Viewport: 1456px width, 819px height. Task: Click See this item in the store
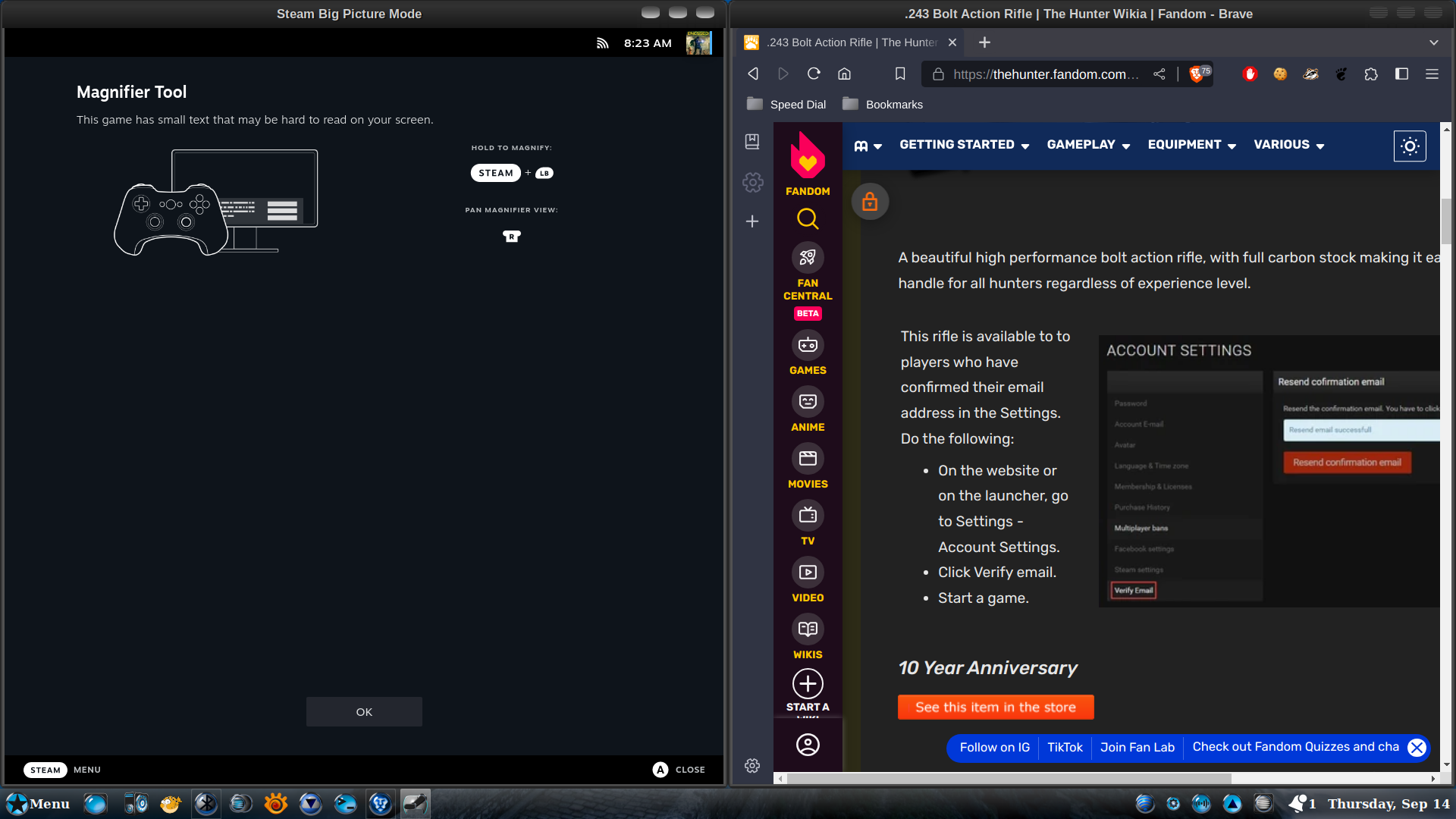click(996, 707)
